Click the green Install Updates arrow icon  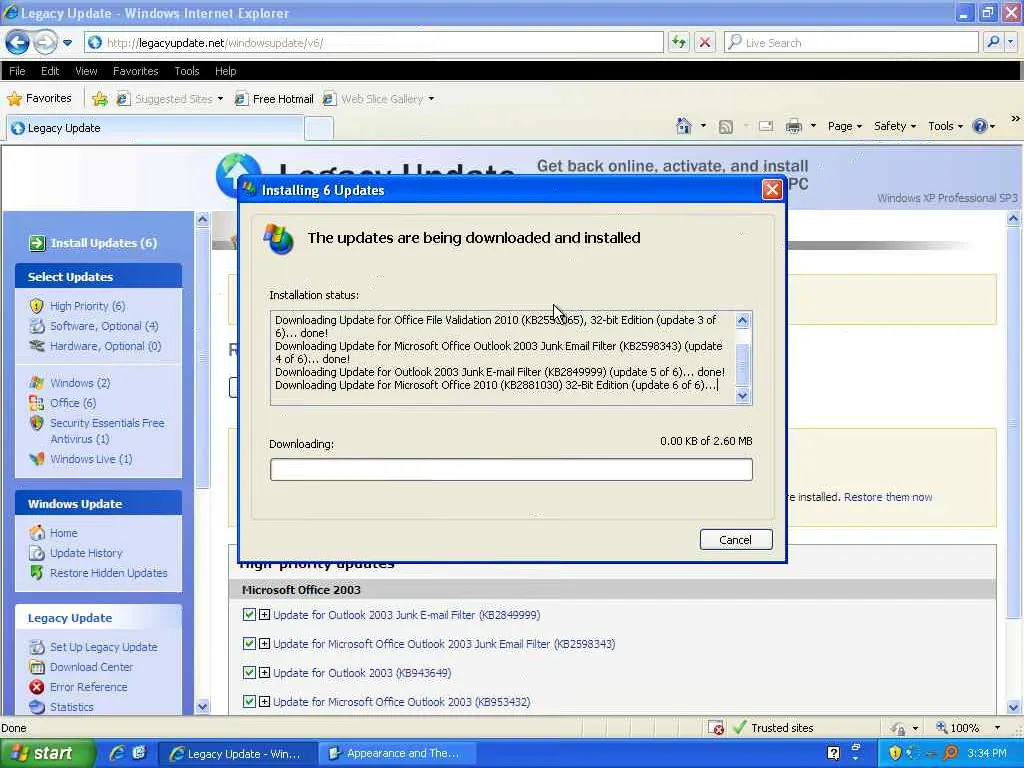point(37,243)
